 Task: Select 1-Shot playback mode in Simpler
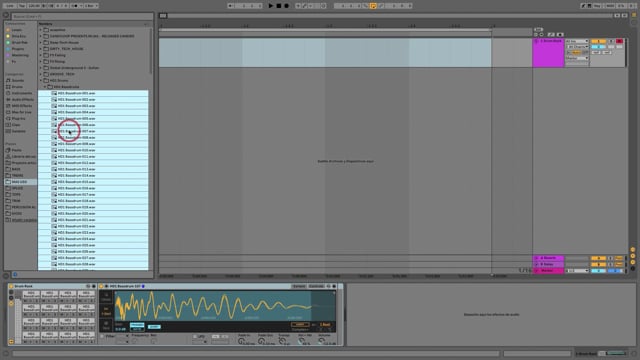(x=106, y=311)
